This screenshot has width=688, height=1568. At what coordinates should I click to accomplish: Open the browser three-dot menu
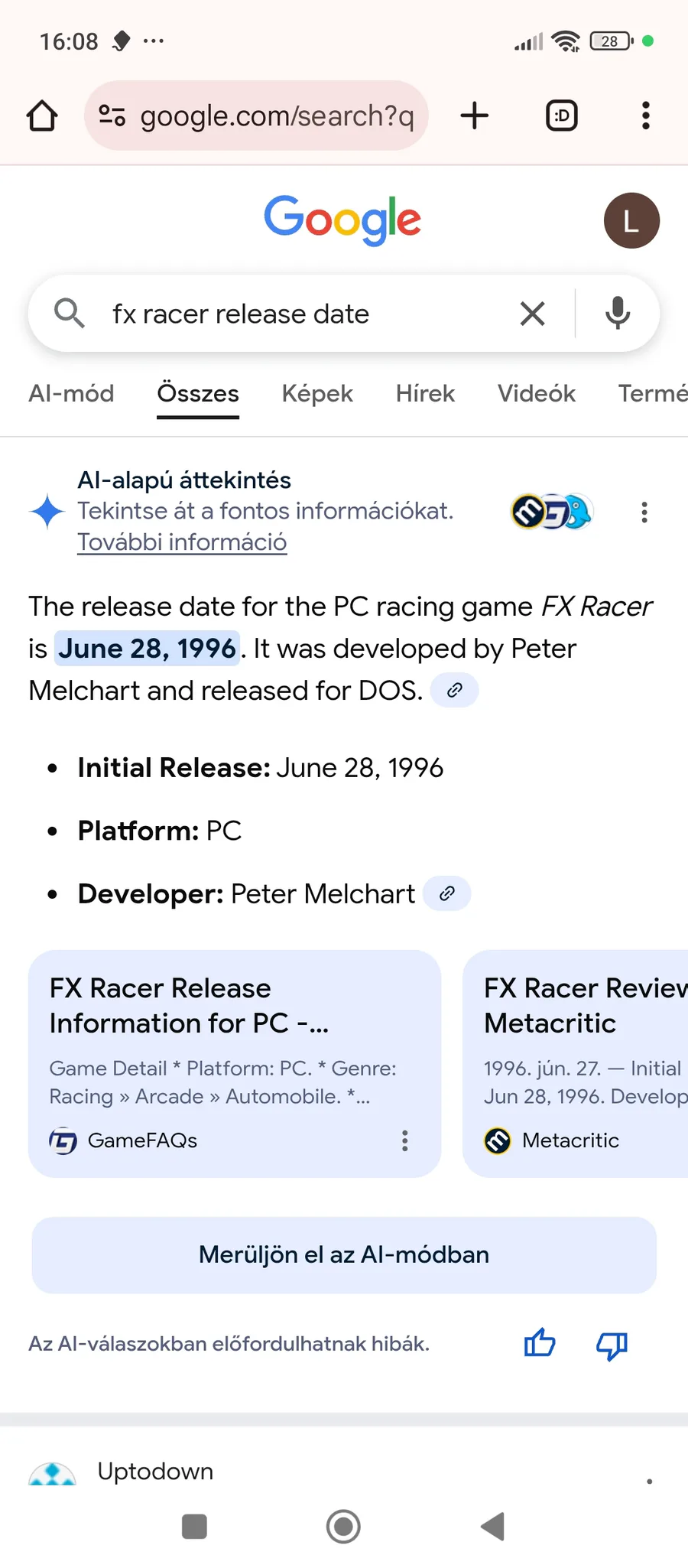click(646, 116)
